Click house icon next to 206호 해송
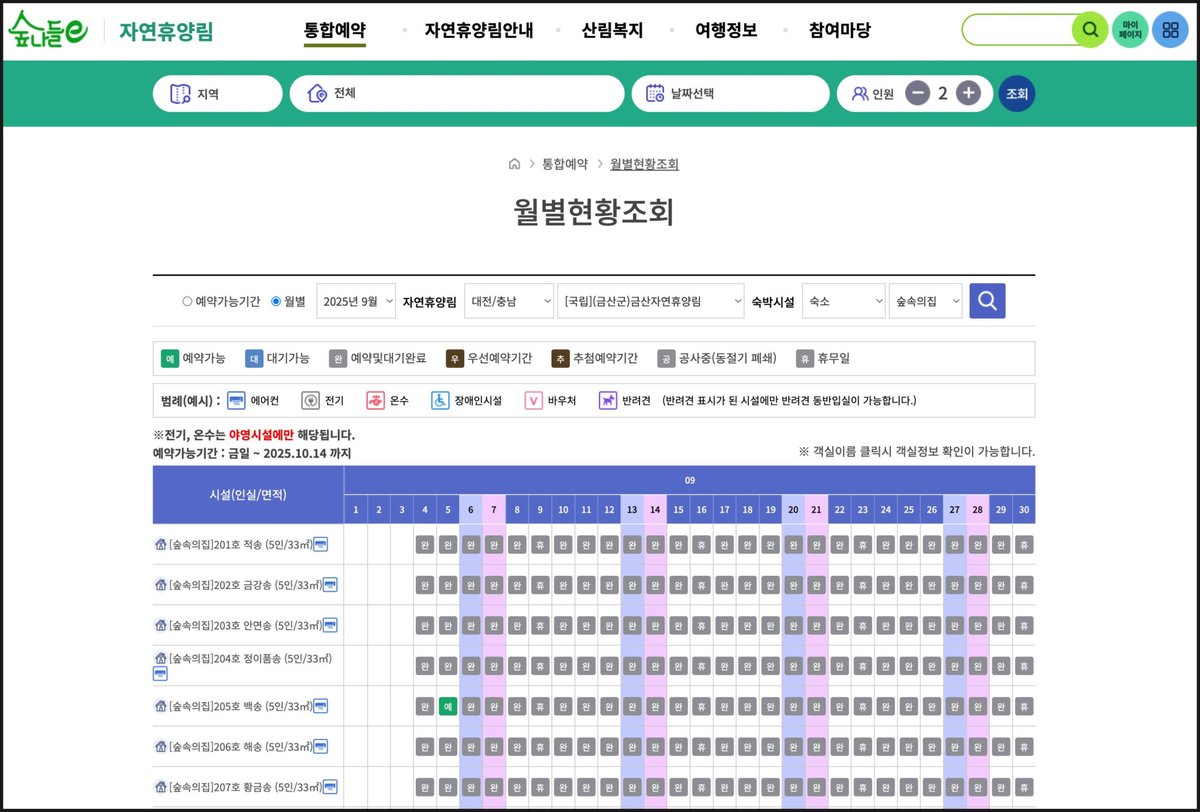The image size is (1200, 812). [160, 746]
